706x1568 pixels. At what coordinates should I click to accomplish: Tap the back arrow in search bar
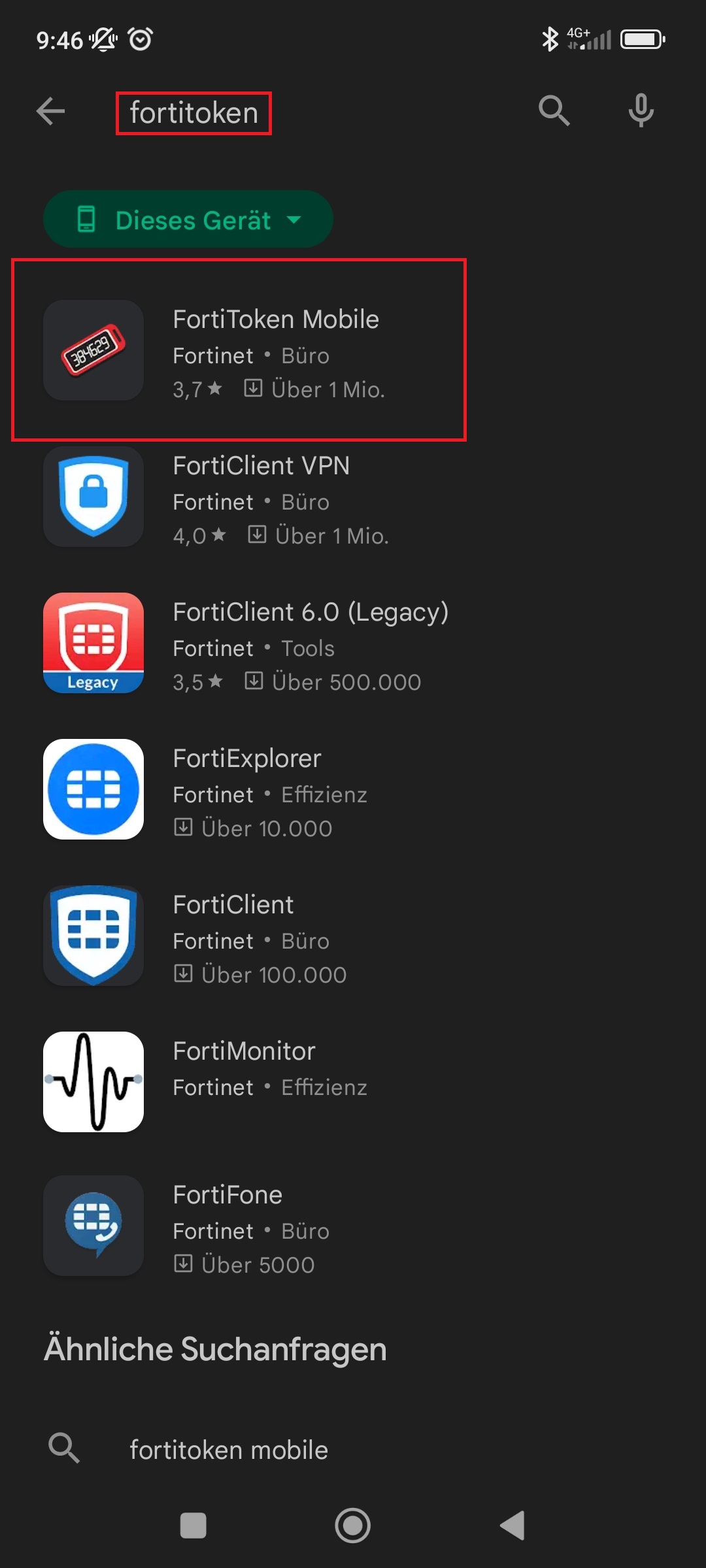point(50,111)
